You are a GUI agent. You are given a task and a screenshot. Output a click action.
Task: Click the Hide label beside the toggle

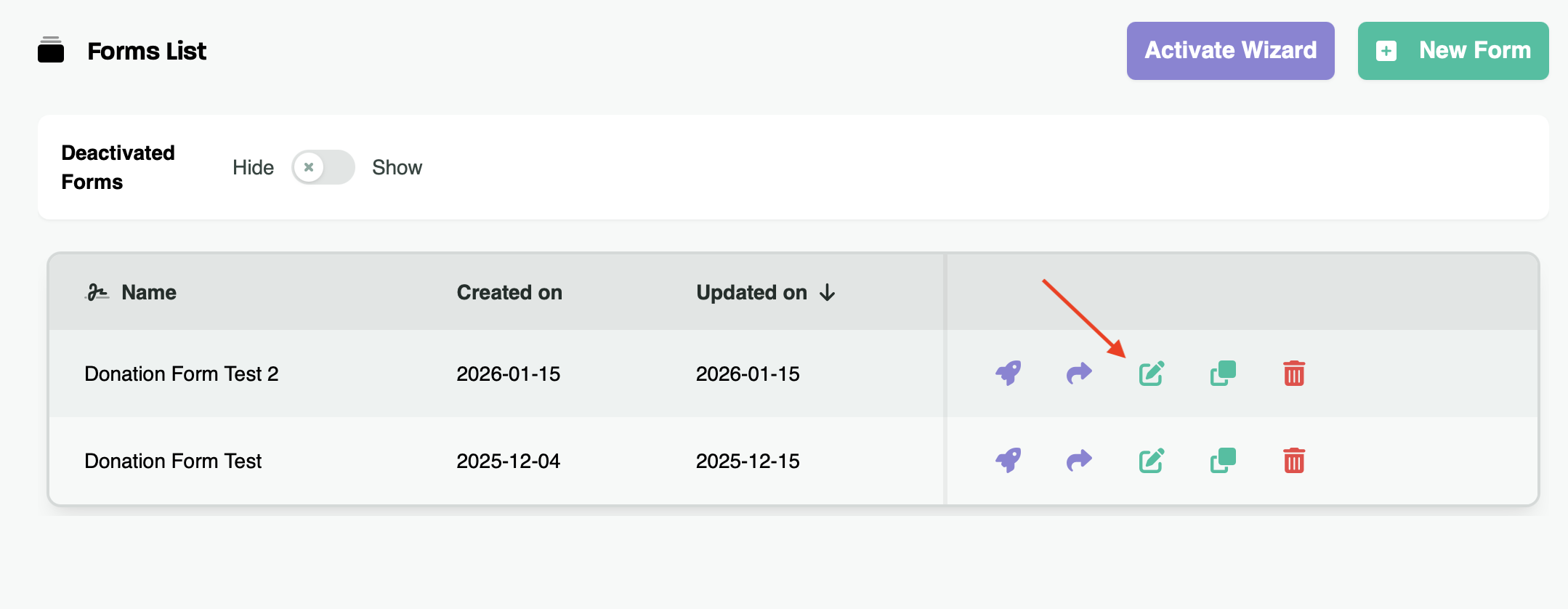click(x=253, y=167)
